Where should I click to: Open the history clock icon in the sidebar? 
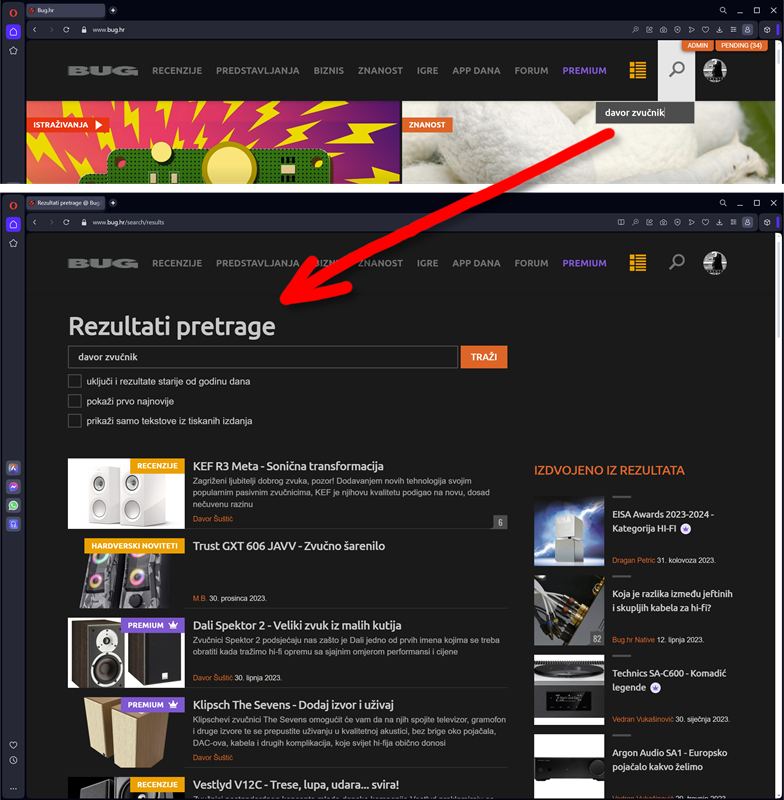click(13, 760)
